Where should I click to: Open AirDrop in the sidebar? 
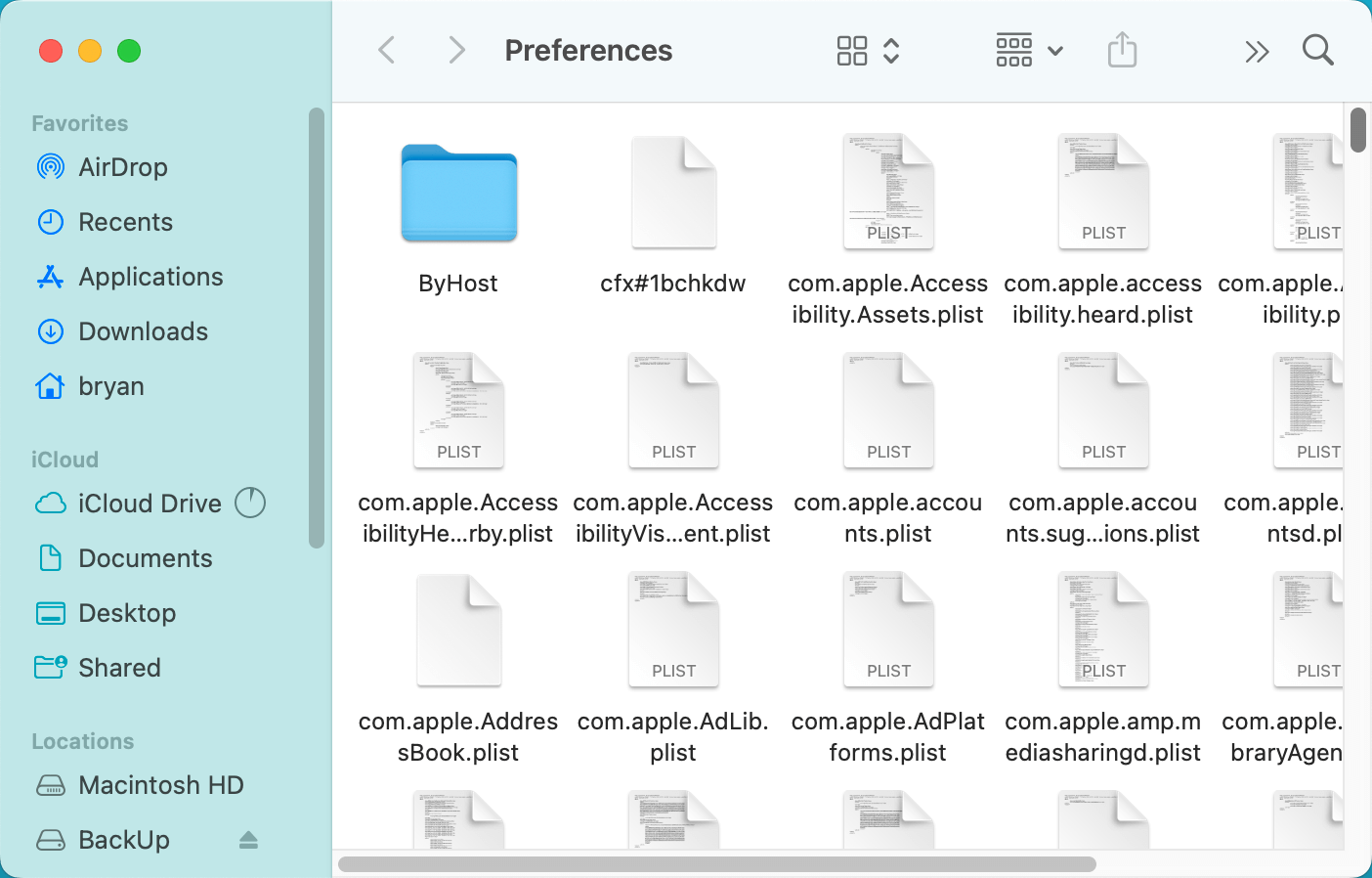point(122,167)
